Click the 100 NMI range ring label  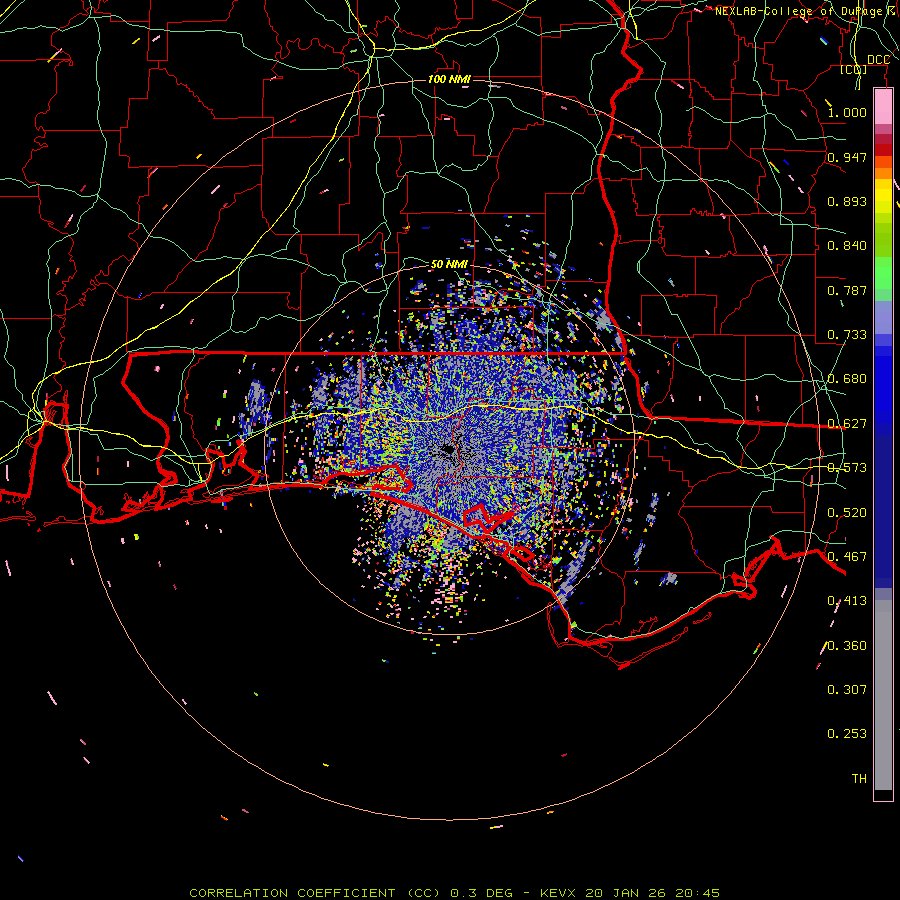coord(449,79)
